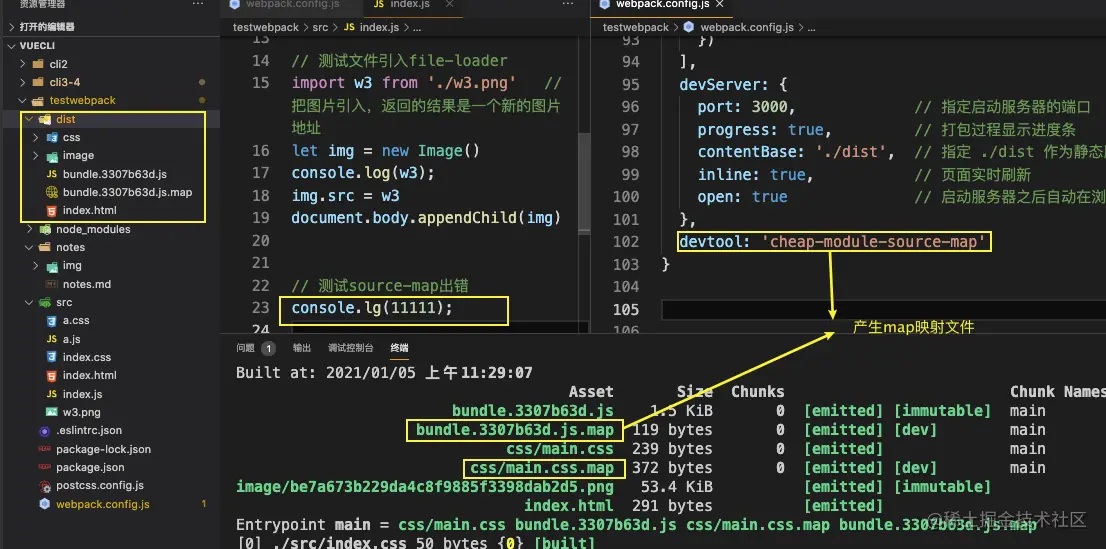Expand the cli2 folder
The width and height of the screenshot is (1106, 549).
coord(23,64)
